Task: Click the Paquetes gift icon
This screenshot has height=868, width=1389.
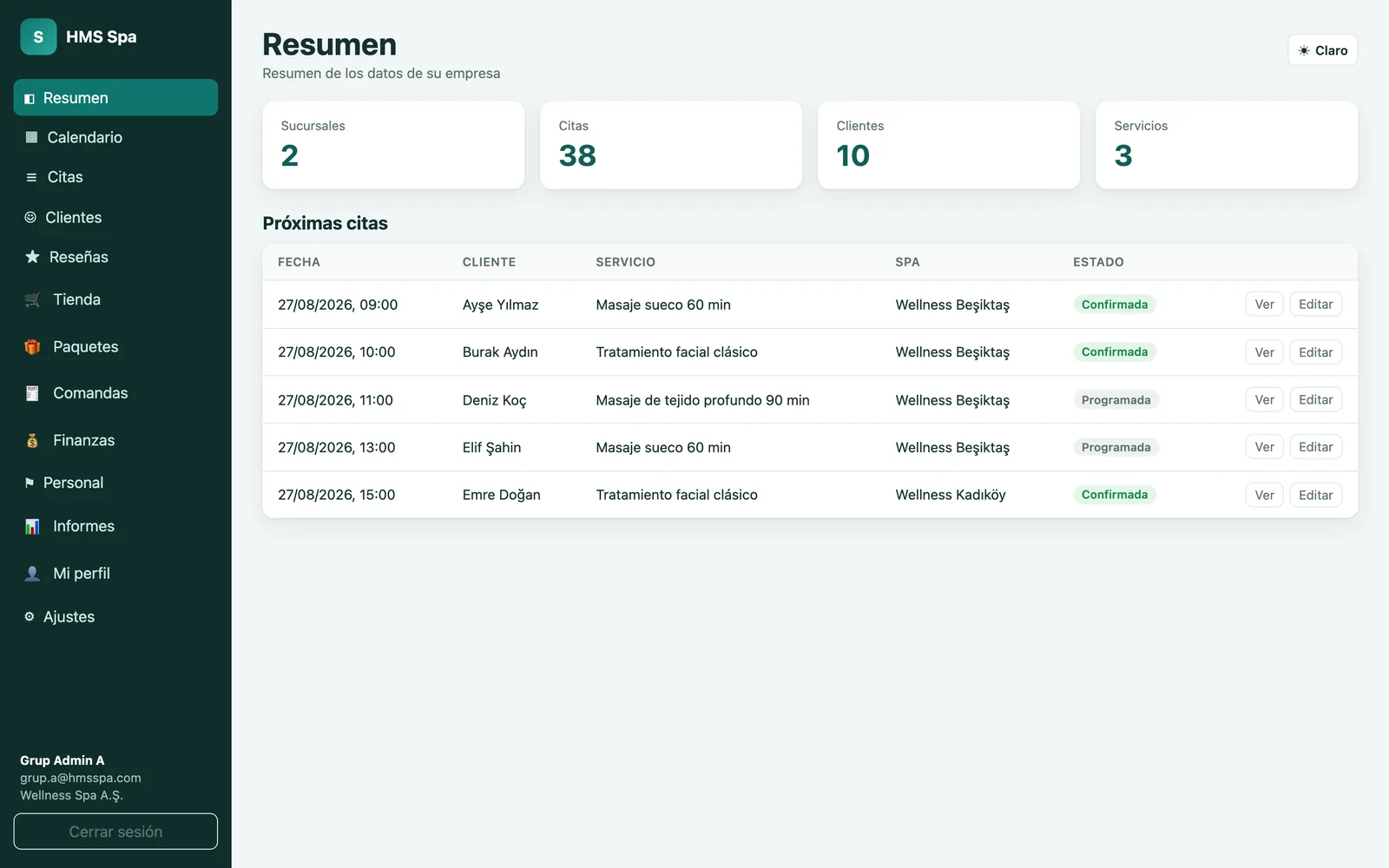Action: pos(32,346)
